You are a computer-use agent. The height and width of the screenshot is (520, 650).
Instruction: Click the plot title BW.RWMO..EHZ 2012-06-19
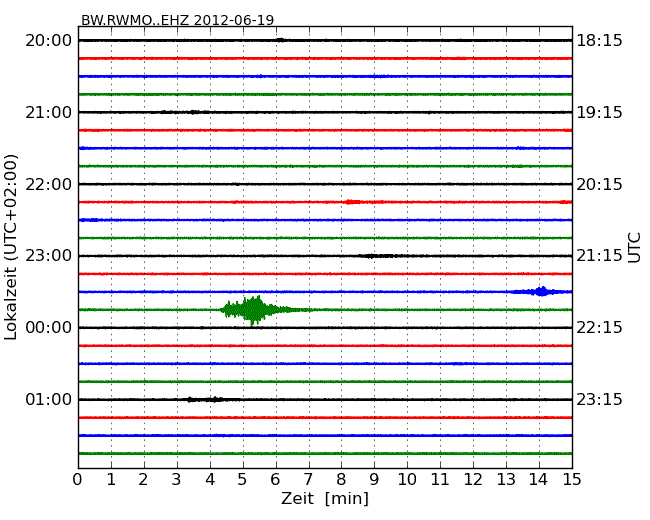click(x=177, y=20)
